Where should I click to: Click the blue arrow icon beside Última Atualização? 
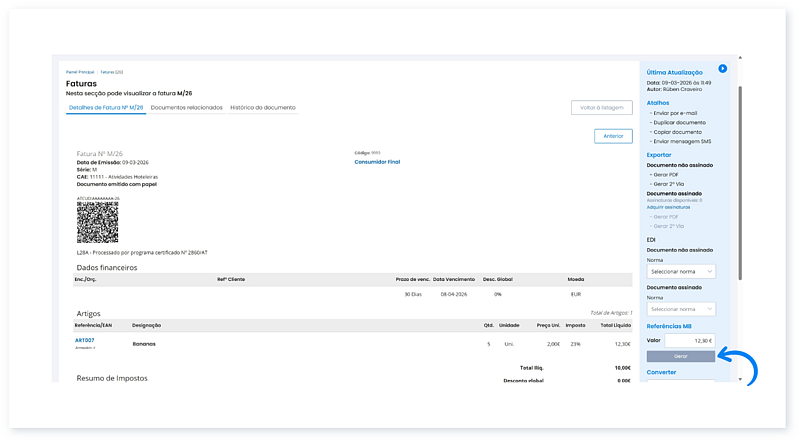pyautogui.click(x=723, y=69)
